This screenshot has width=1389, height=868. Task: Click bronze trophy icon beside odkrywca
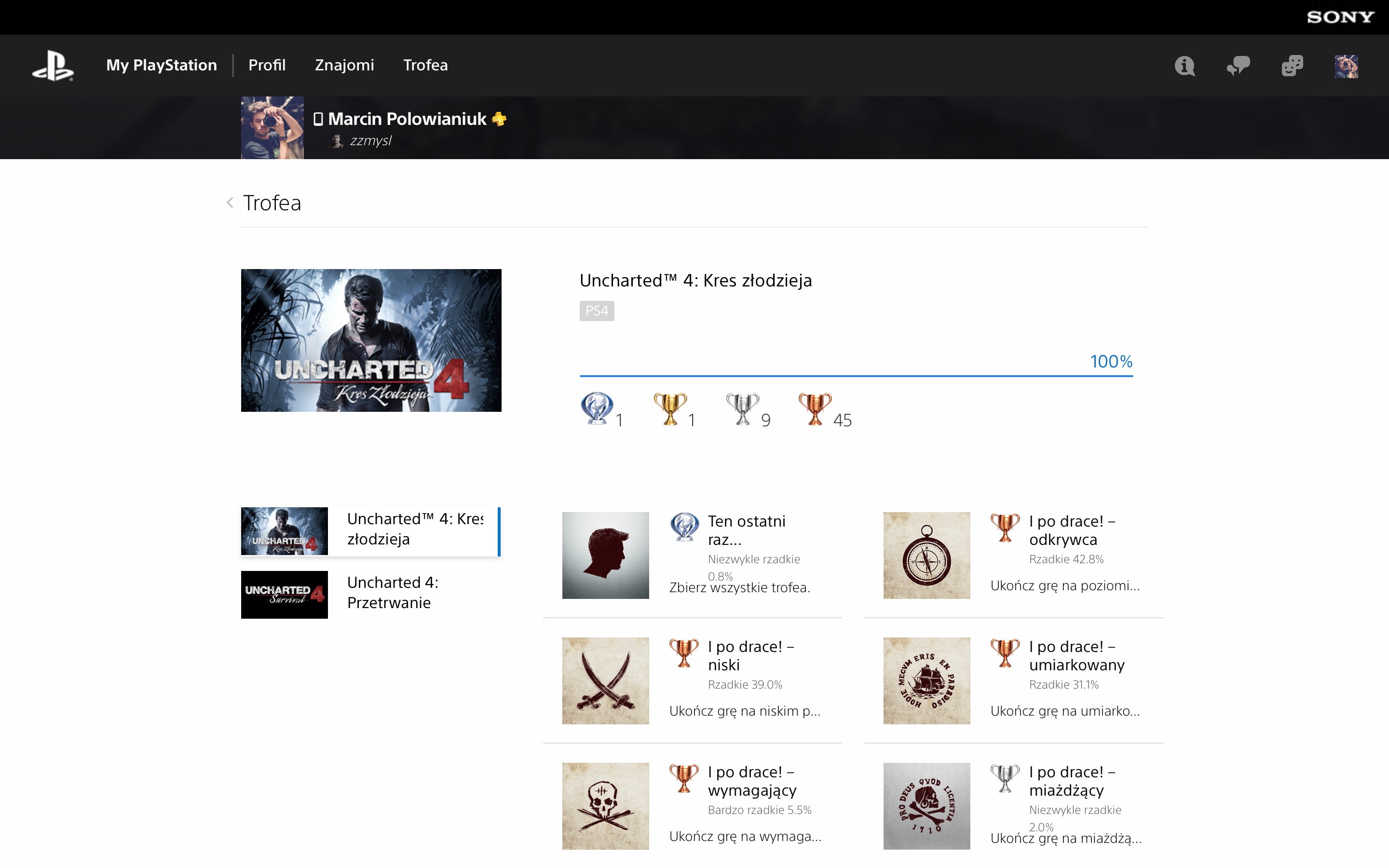(x=1005, y=527)
